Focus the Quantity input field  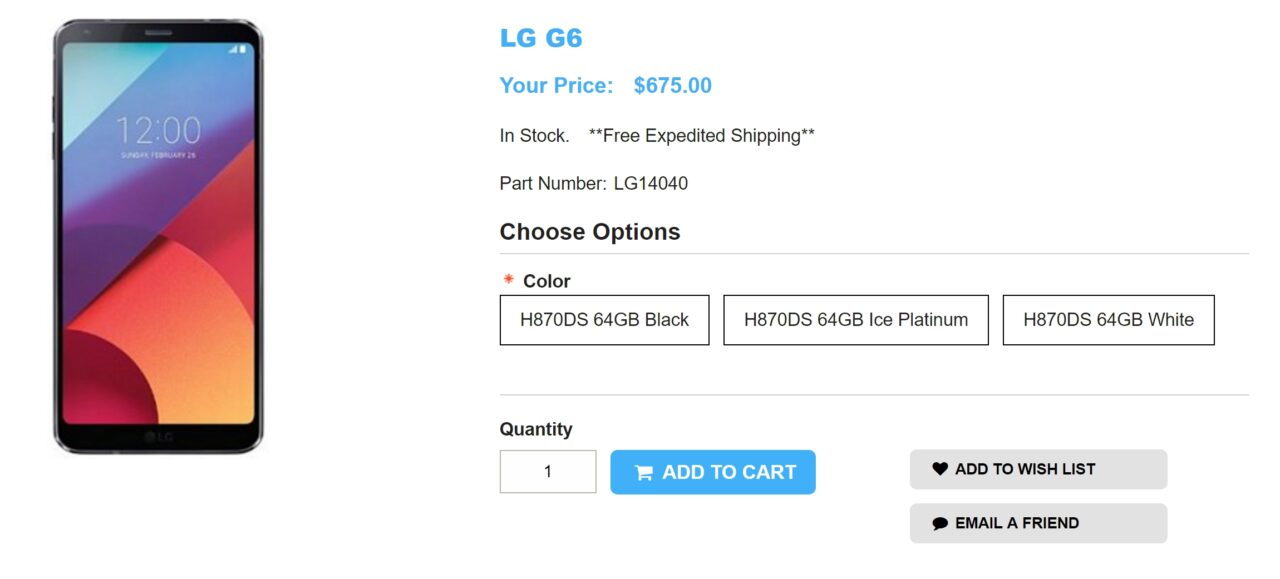(x=548, y=472)
